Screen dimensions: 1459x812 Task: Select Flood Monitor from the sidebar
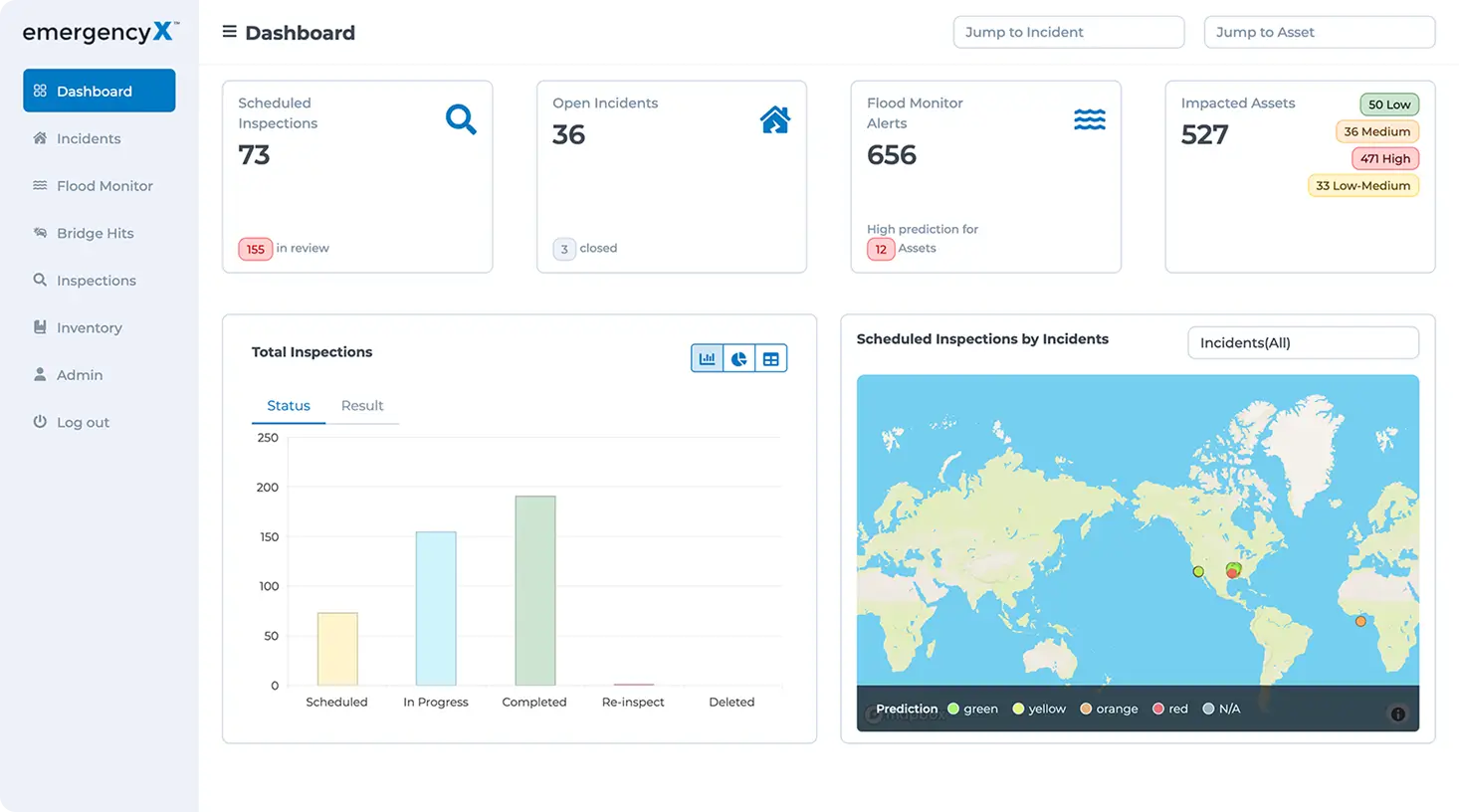[x=104, y=185]
